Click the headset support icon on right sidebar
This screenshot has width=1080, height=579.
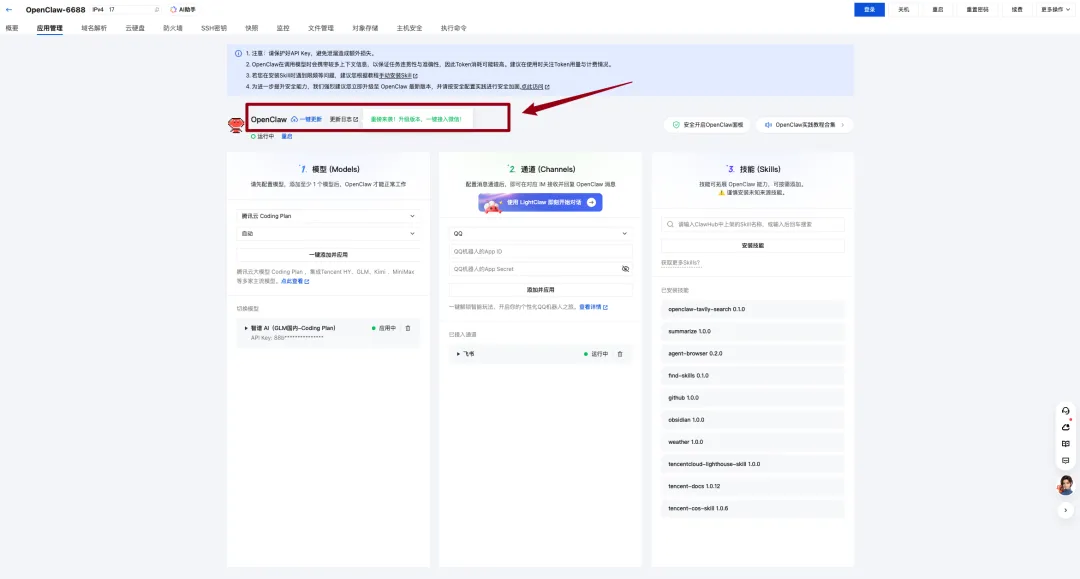1066,411
